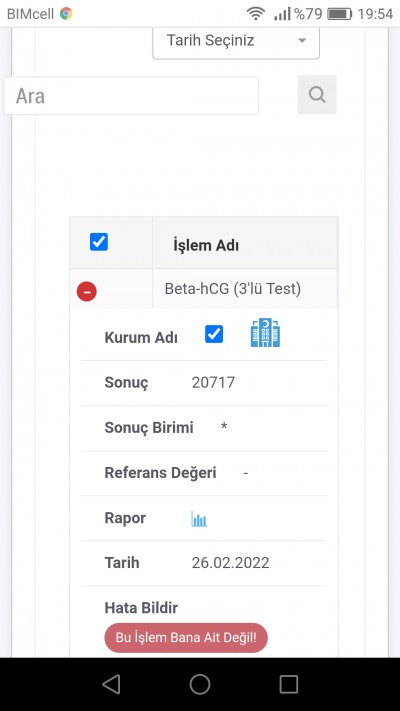Click the Sonuç value 20717

tap(213, 383)
